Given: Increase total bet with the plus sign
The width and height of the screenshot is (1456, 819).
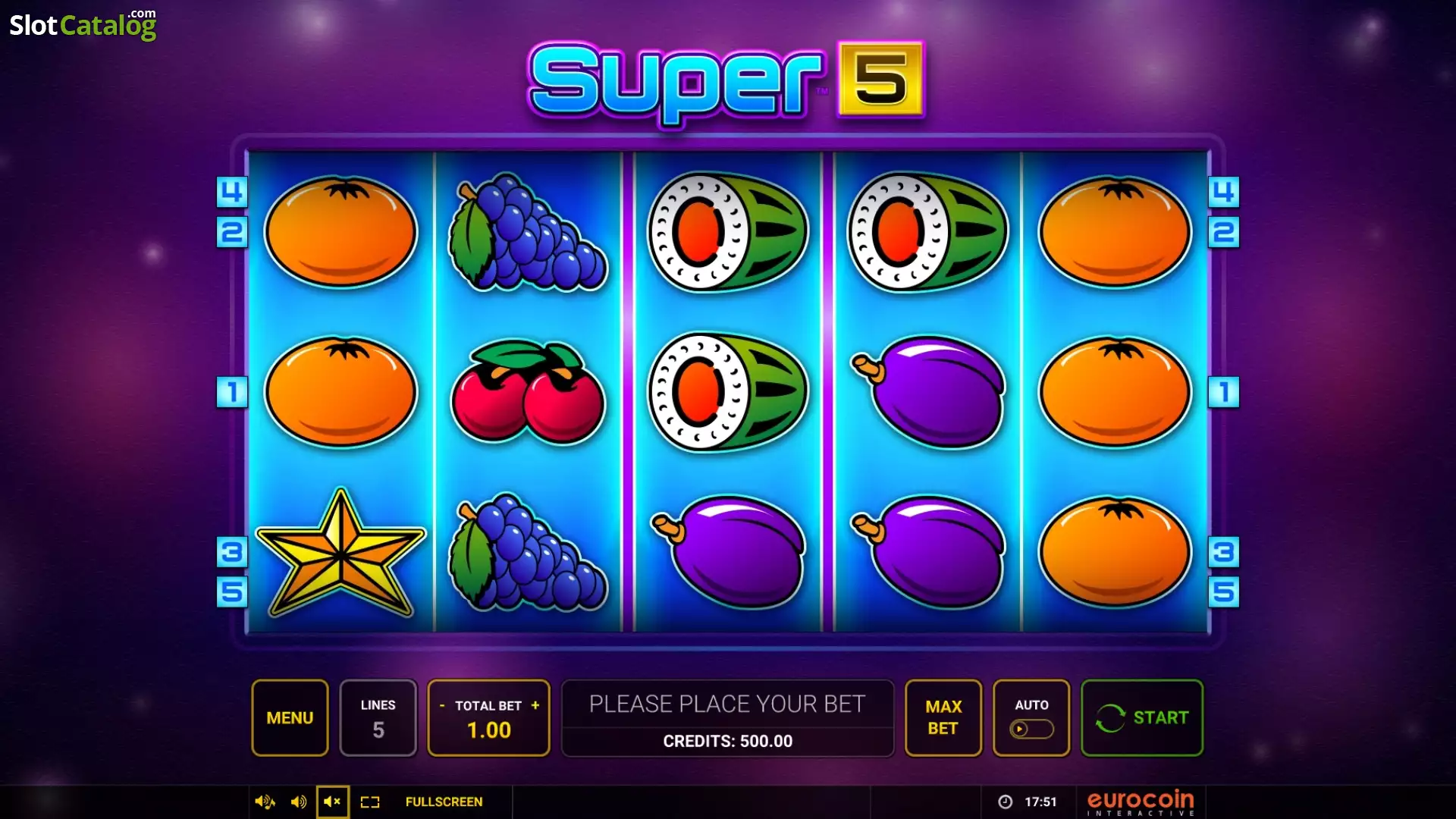Looking at the screenshot, I should coord(535,705).
